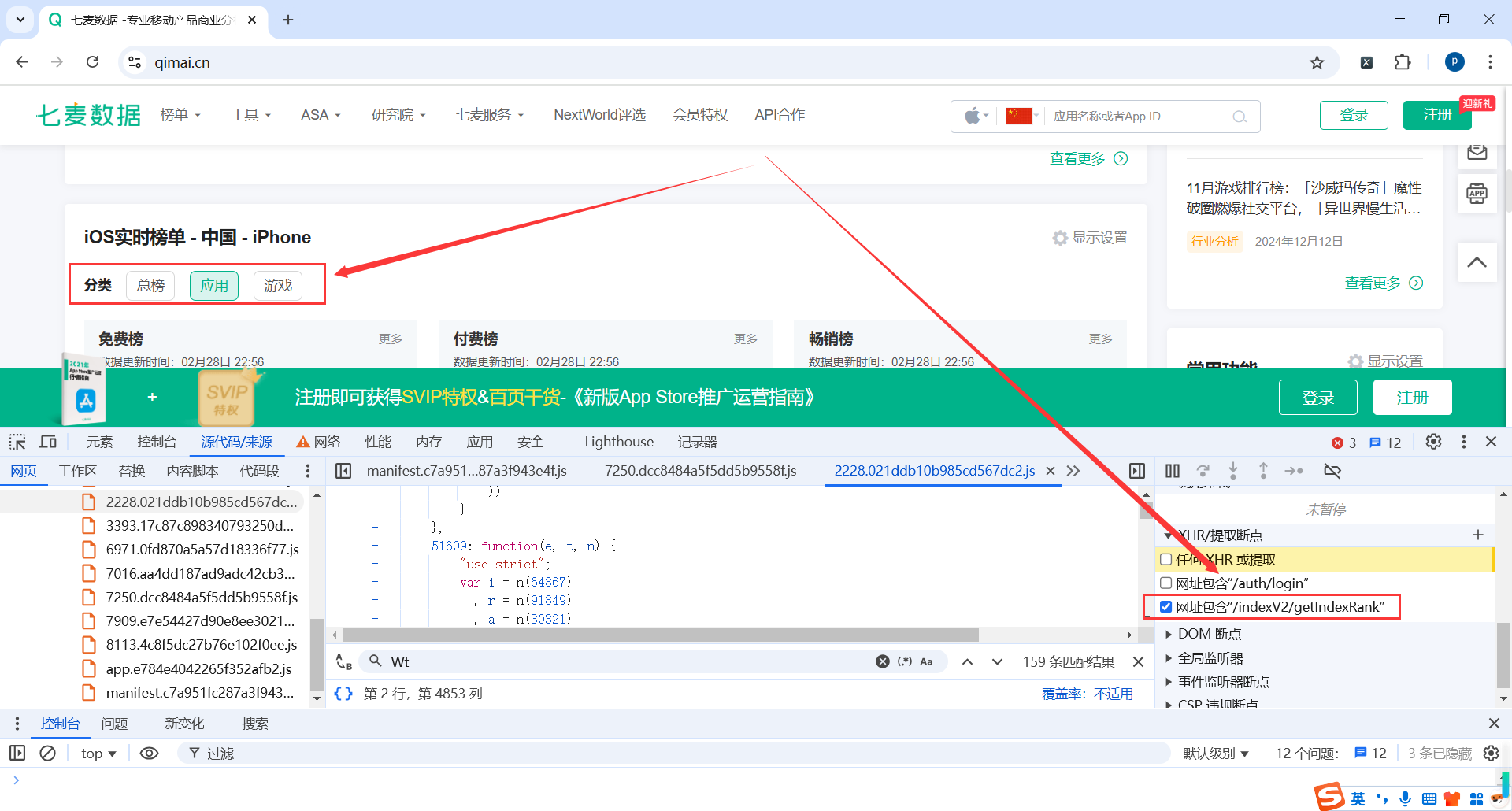Click the step out debugger icon
The image size is (1512, 811).
pyautogui.click(x=1263, y=471)
